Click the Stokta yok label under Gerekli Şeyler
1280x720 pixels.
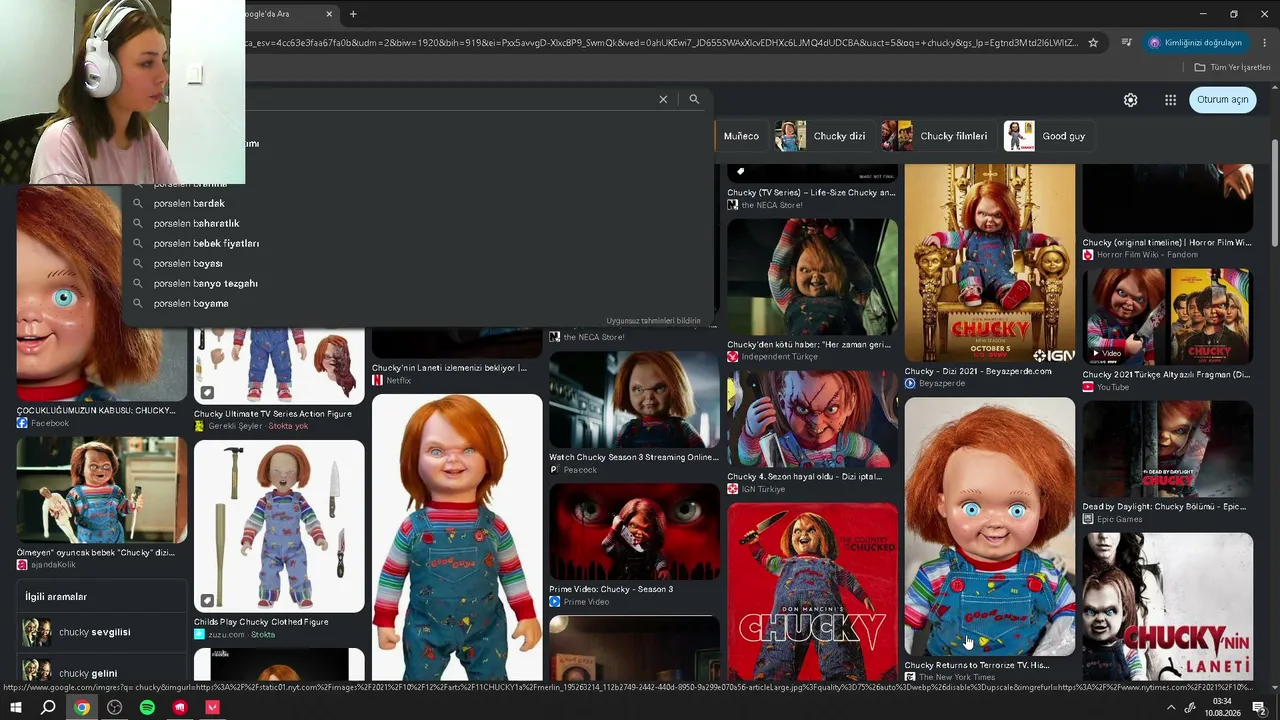[288, 426]
